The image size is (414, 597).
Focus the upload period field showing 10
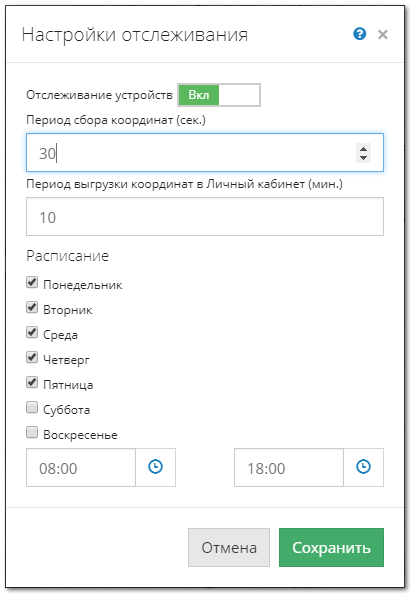(x=205, y=217)
